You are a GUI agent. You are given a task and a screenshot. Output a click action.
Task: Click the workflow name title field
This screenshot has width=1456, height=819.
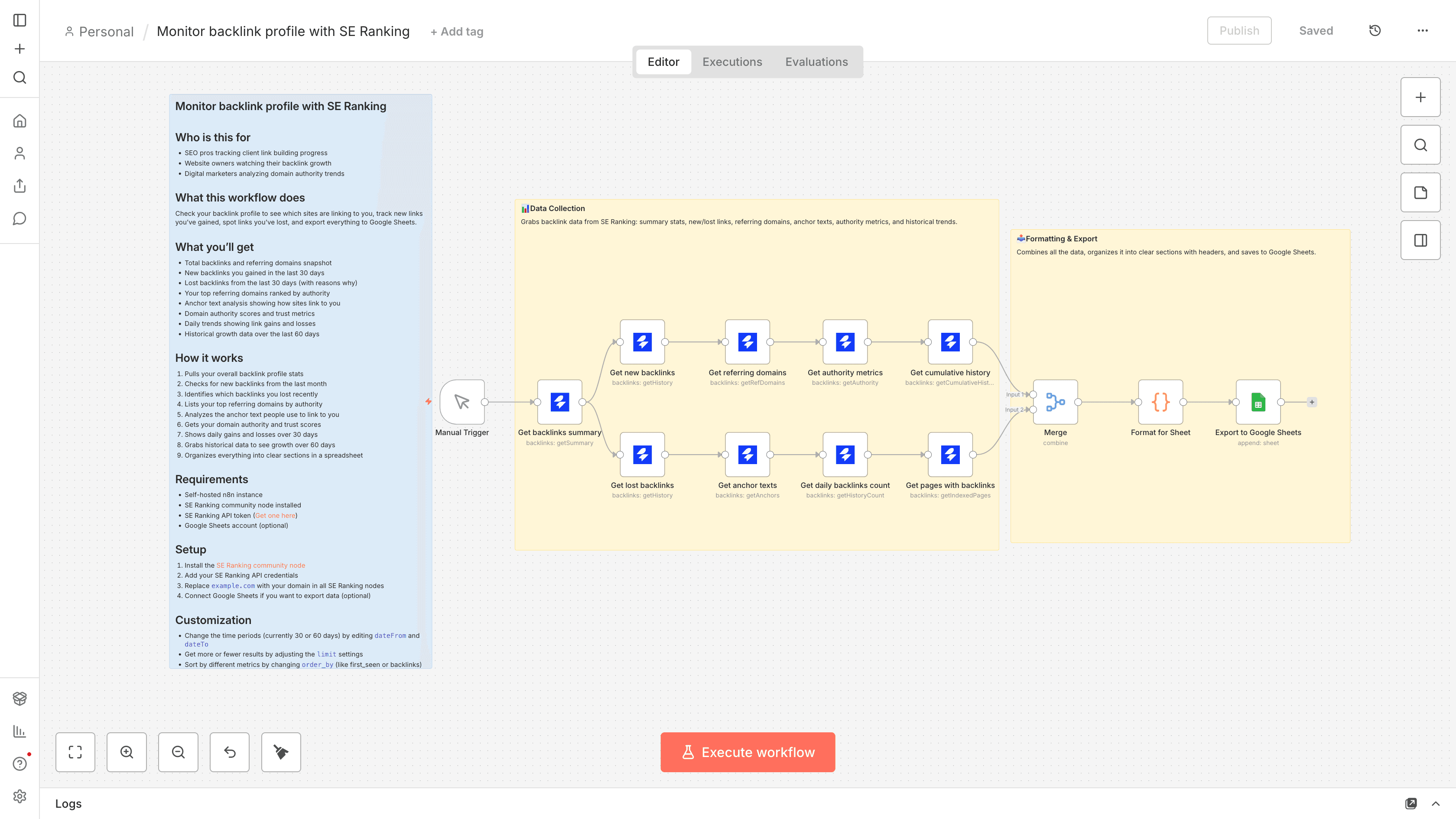coord(283,31)
